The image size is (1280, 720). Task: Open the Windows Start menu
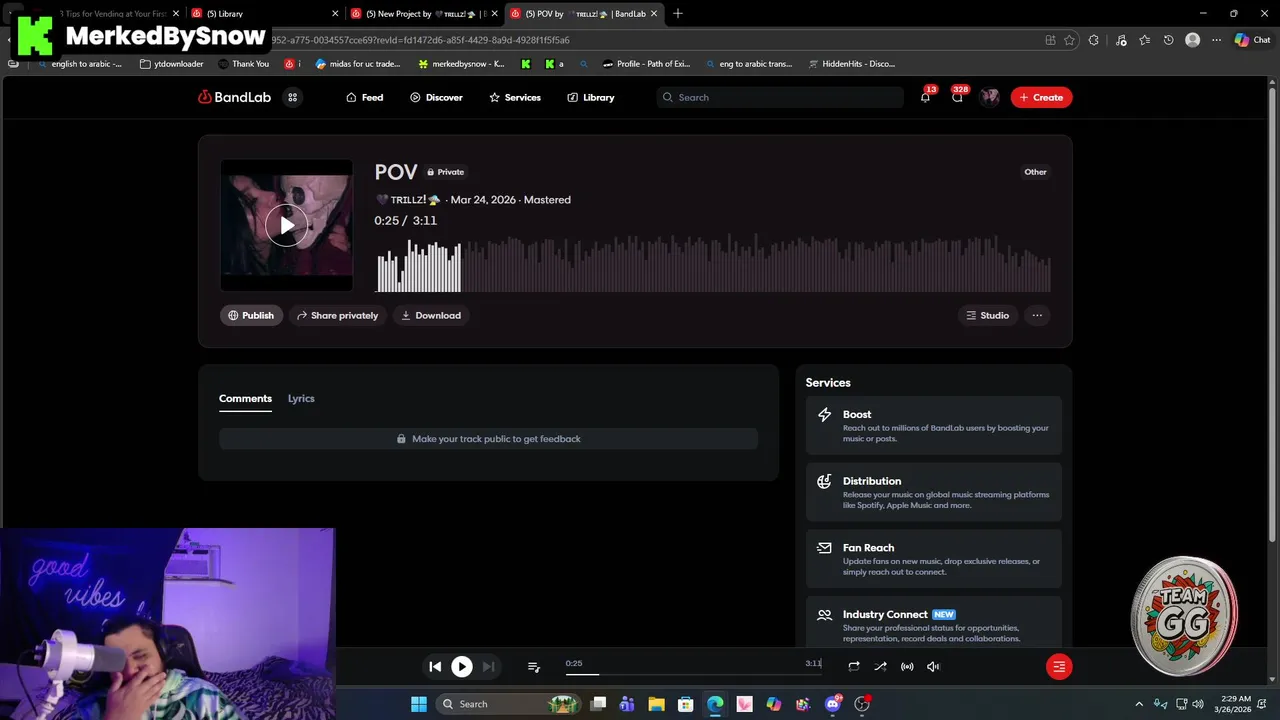pos(419,704)
